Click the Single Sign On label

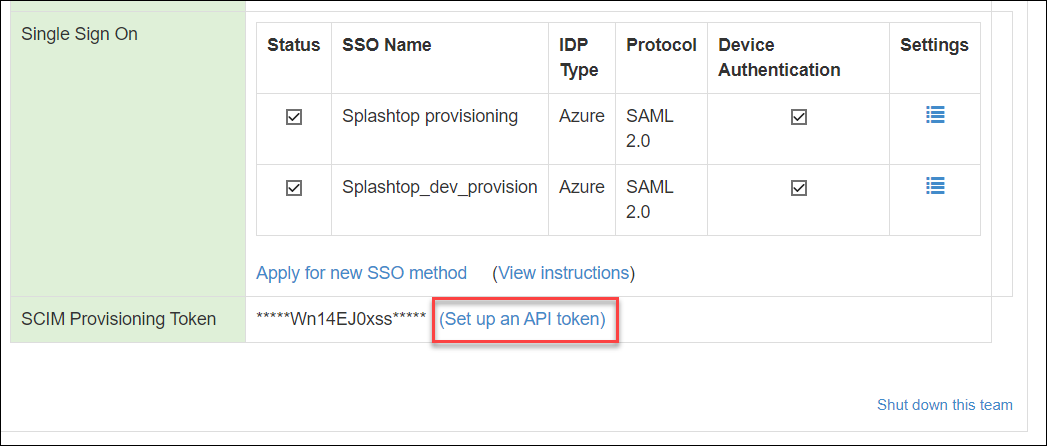[79, 33]
